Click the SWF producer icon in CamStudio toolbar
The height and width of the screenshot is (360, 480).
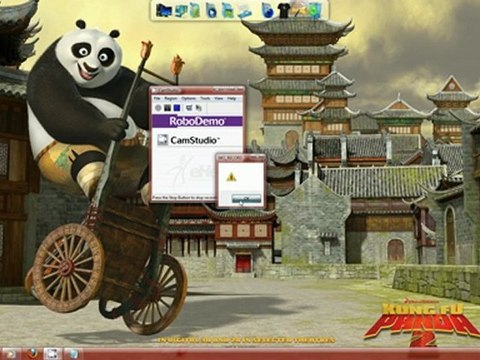(x=199, y=108)
